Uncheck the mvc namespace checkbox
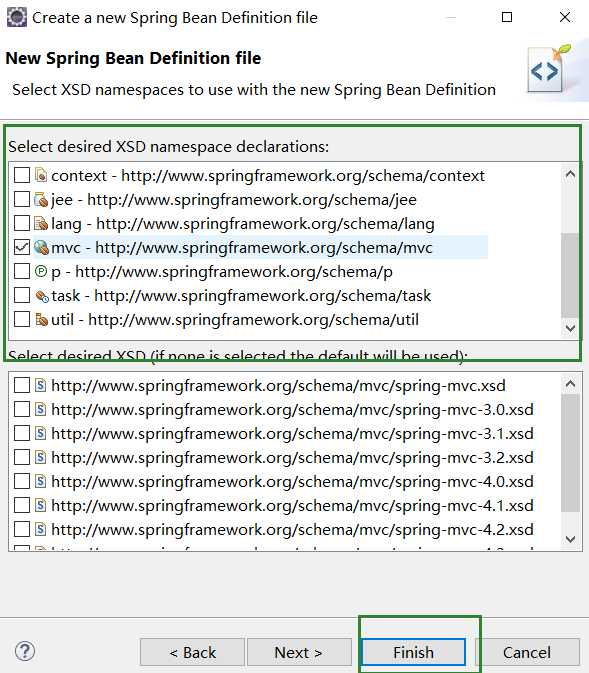The image size is (589, 673). [22, 247]
